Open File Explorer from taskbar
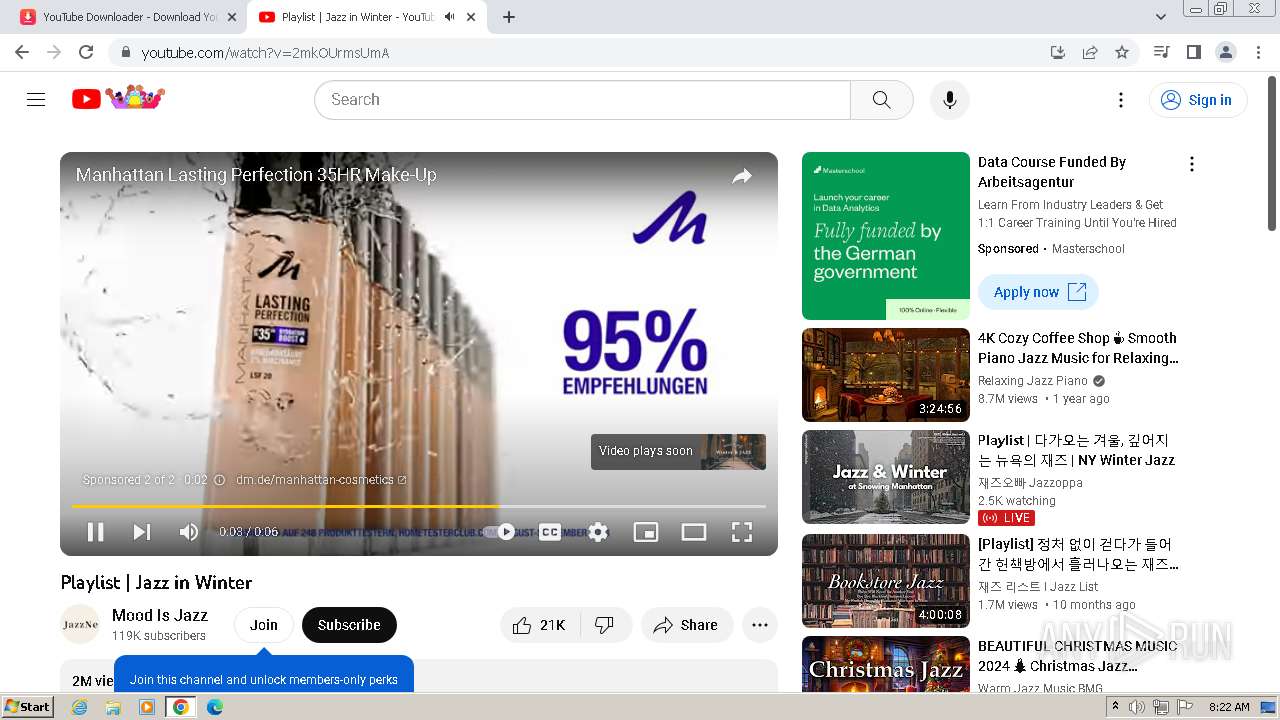 point(113,707)
